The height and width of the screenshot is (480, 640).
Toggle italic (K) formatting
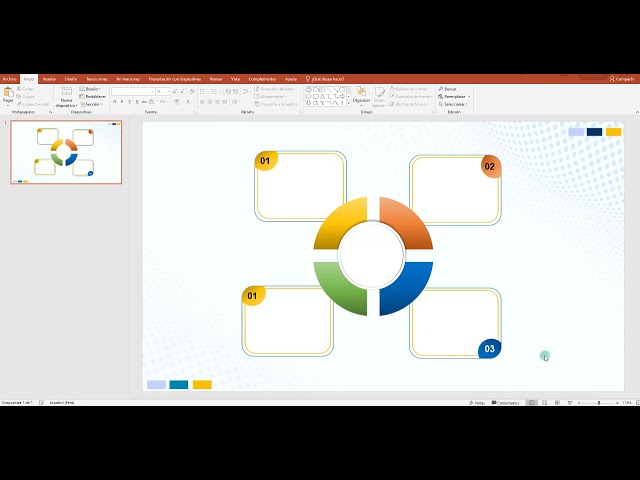tap(122, 102)
